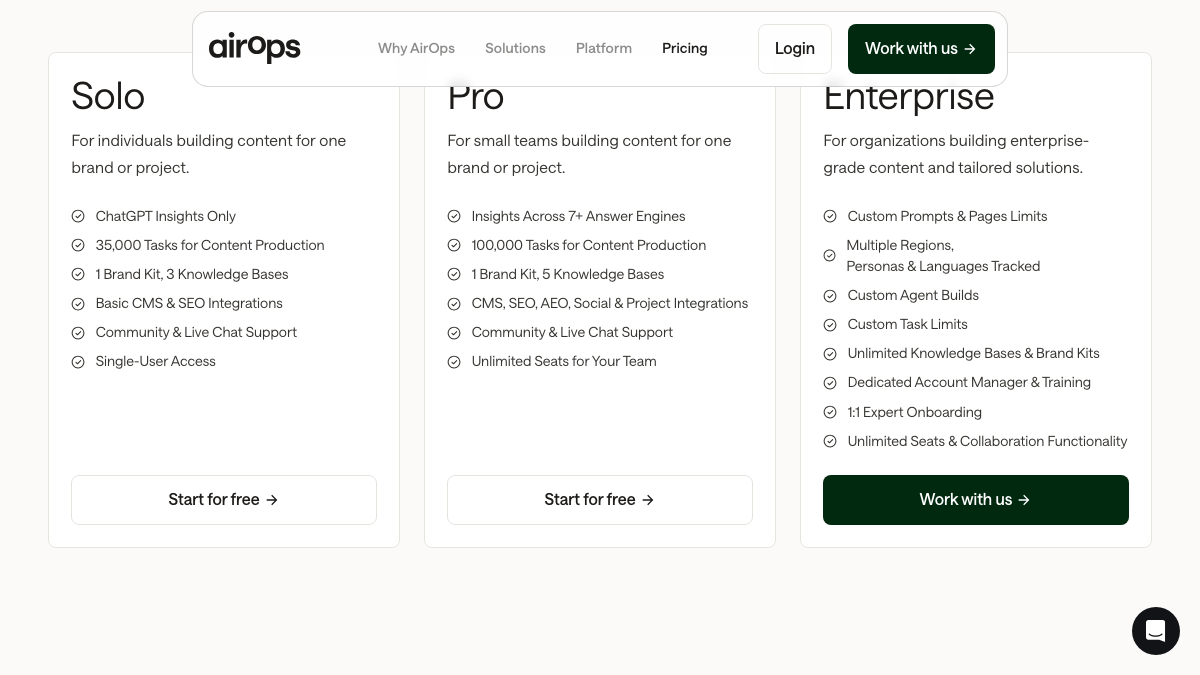Click the Enterprise plan heading

coord(909,97)
